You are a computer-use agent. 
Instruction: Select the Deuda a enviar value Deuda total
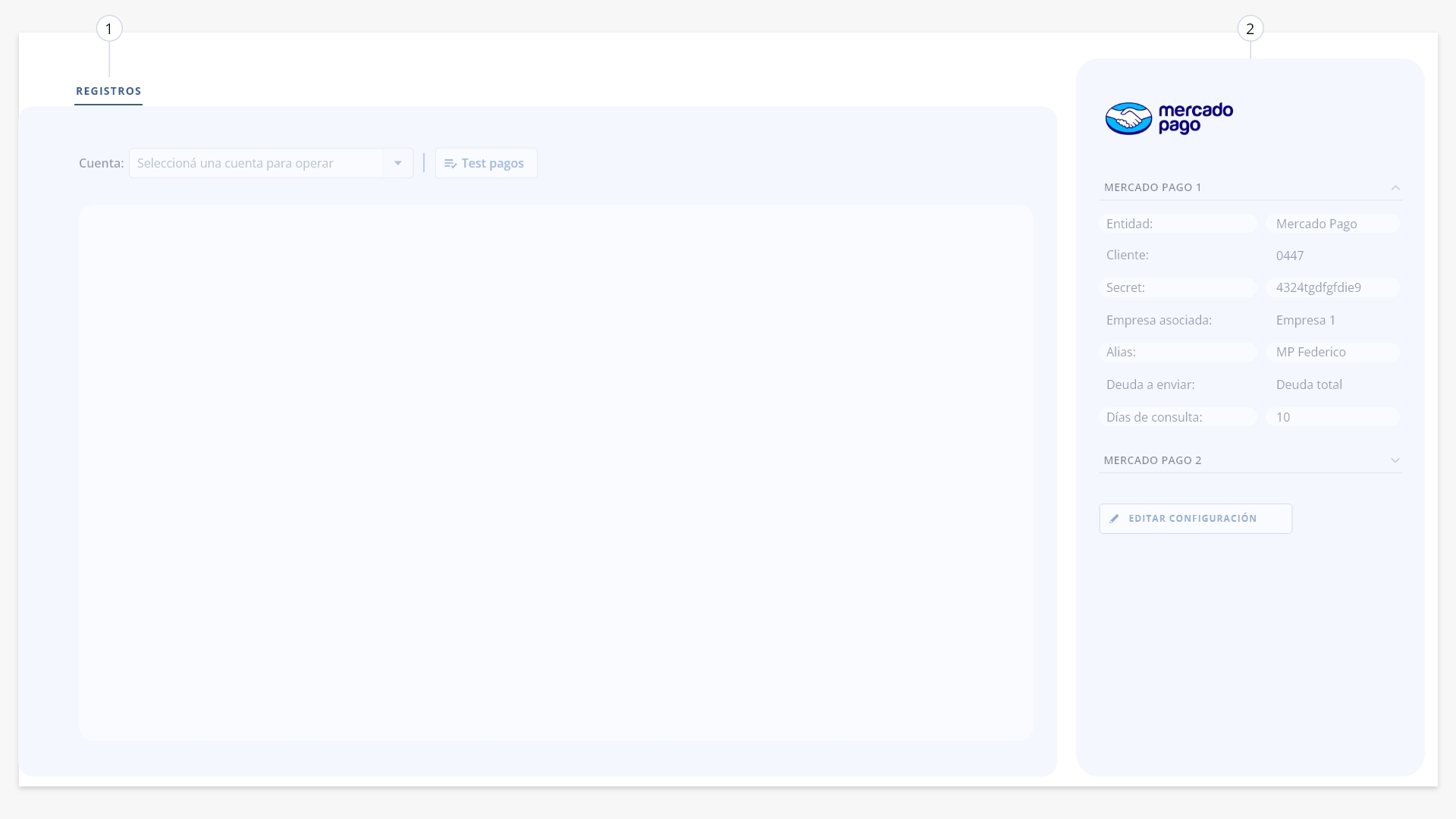(x=1309, y=384)
